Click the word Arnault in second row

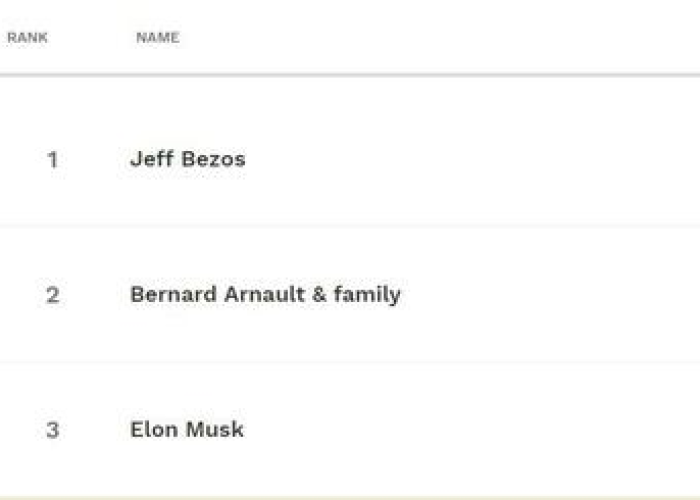click(x=265, y=294)
